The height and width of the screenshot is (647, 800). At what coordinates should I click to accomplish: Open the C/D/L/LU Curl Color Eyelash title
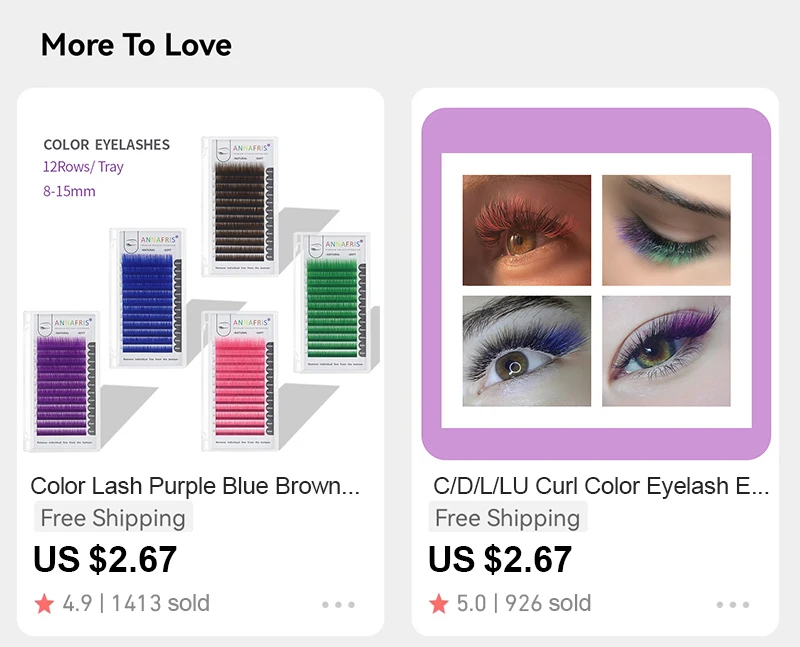[601, 486]
